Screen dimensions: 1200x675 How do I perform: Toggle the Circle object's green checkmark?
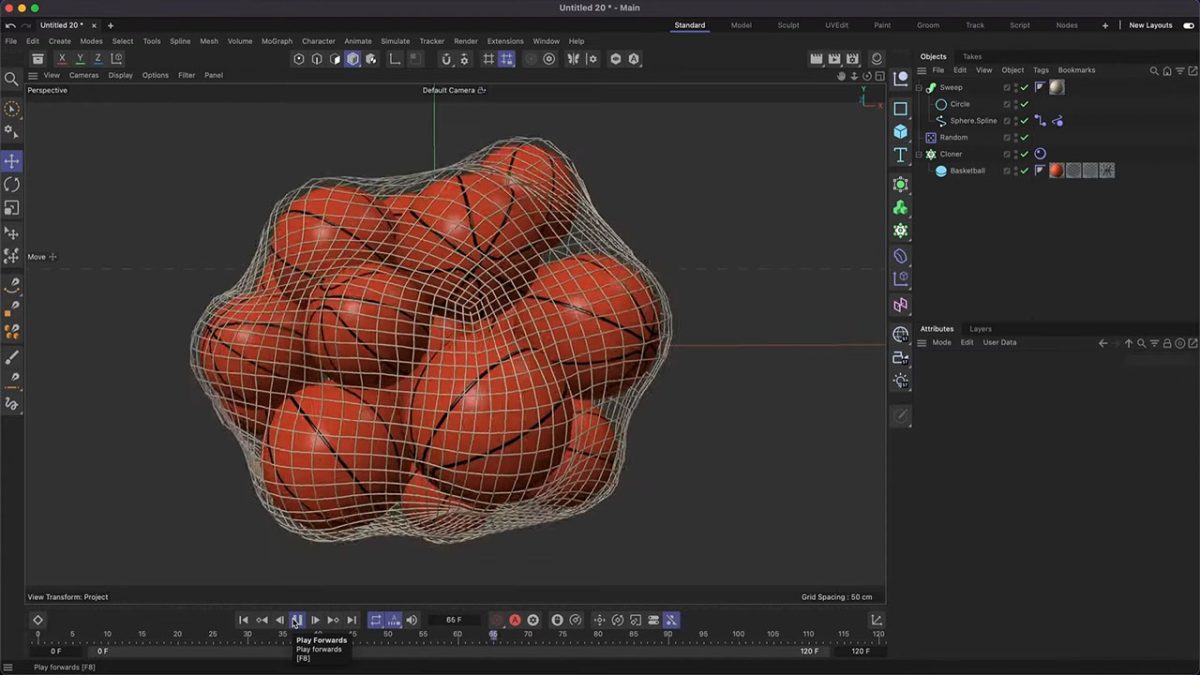(1024, 104)
